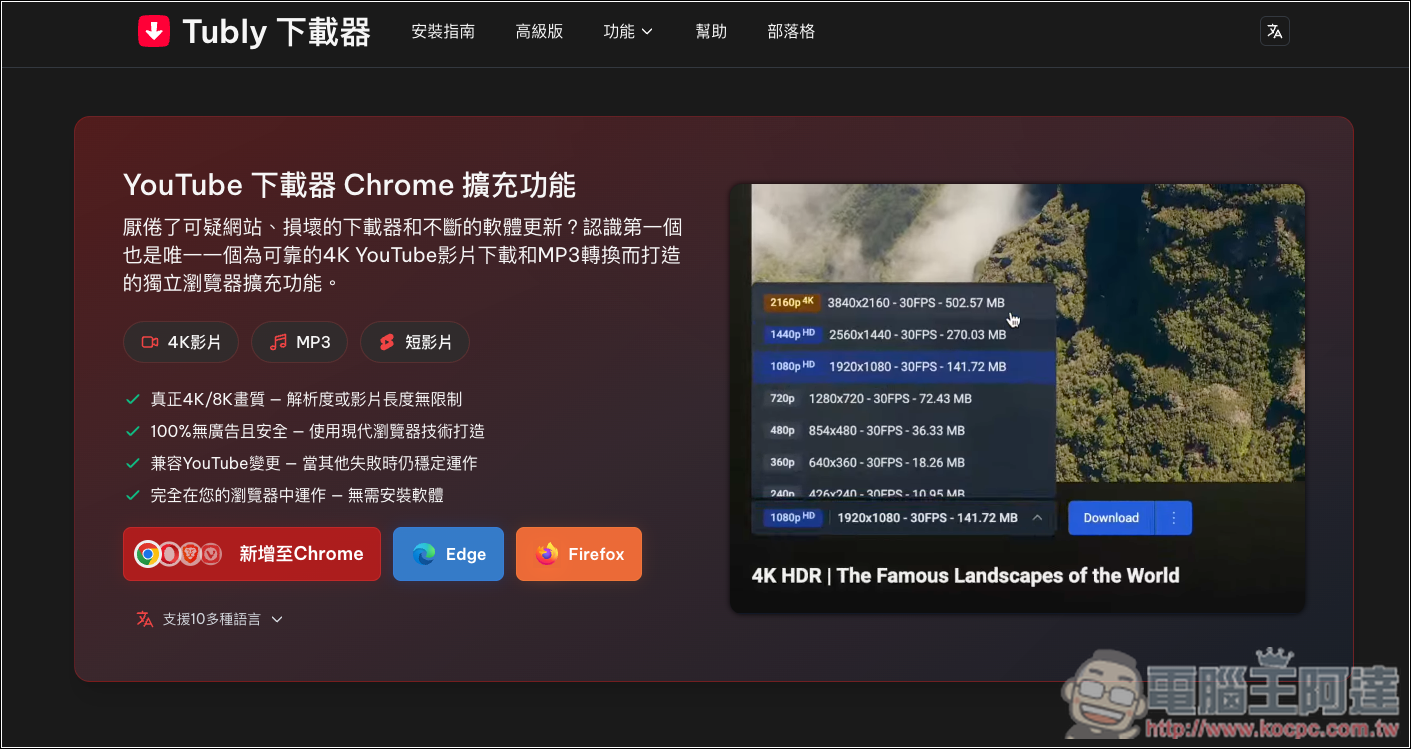Choose the 720p 1280x720 quality option
The height and width of the screenshot is (749, 1411).
pyautogui.click(x=904, y=398)
